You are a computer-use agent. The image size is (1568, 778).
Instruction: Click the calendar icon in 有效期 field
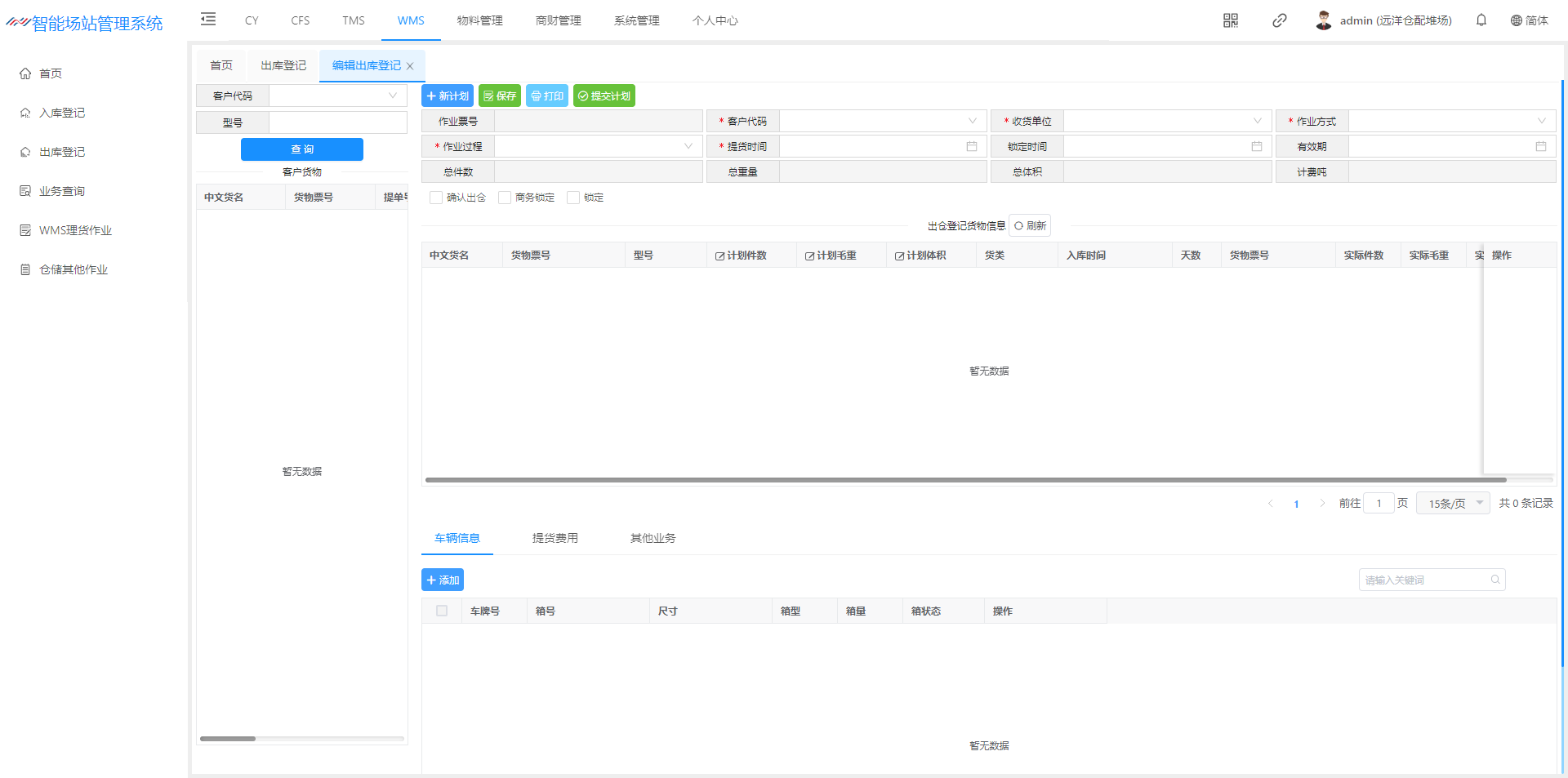click(x=1541, y=147)
